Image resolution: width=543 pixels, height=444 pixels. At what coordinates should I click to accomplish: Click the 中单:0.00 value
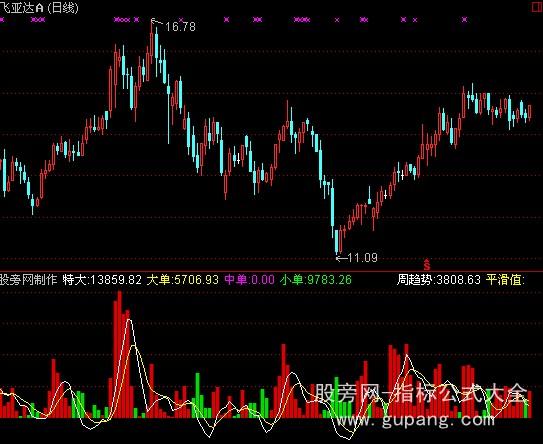coord(249,279)
